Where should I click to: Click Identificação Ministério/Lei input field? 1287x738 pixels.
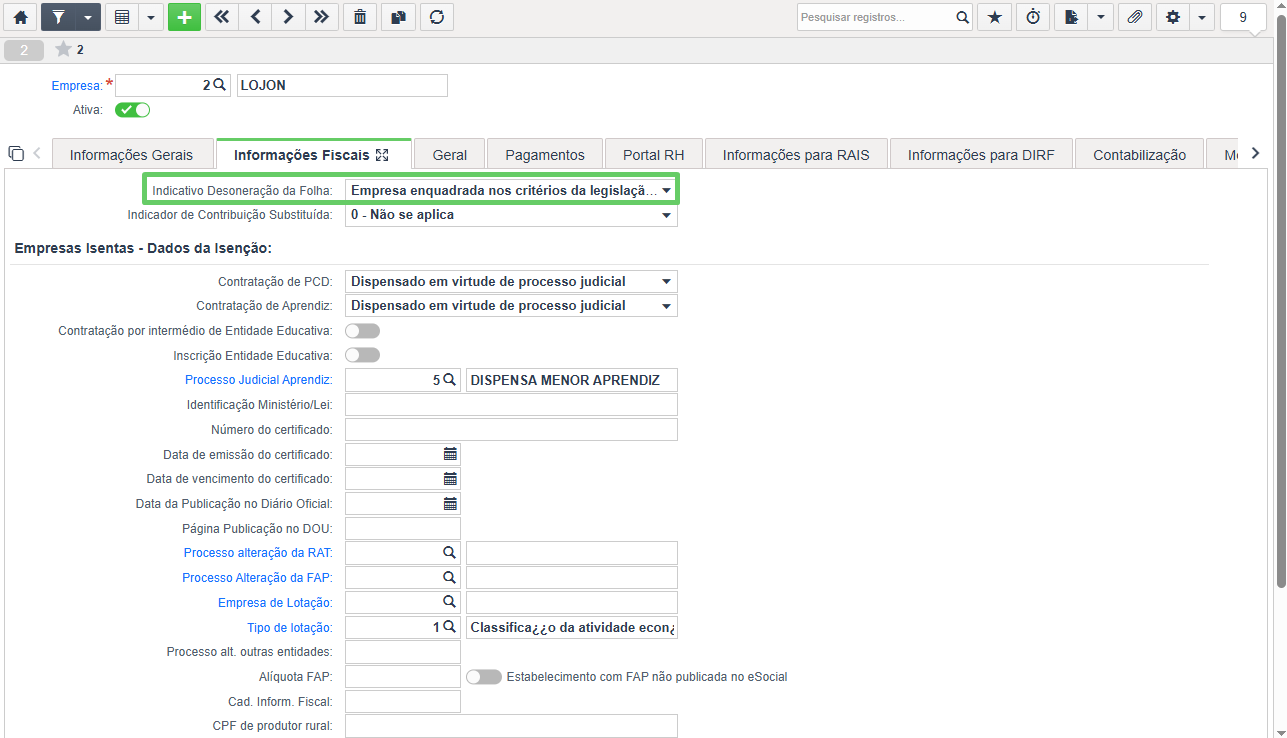tap(511, 405)
